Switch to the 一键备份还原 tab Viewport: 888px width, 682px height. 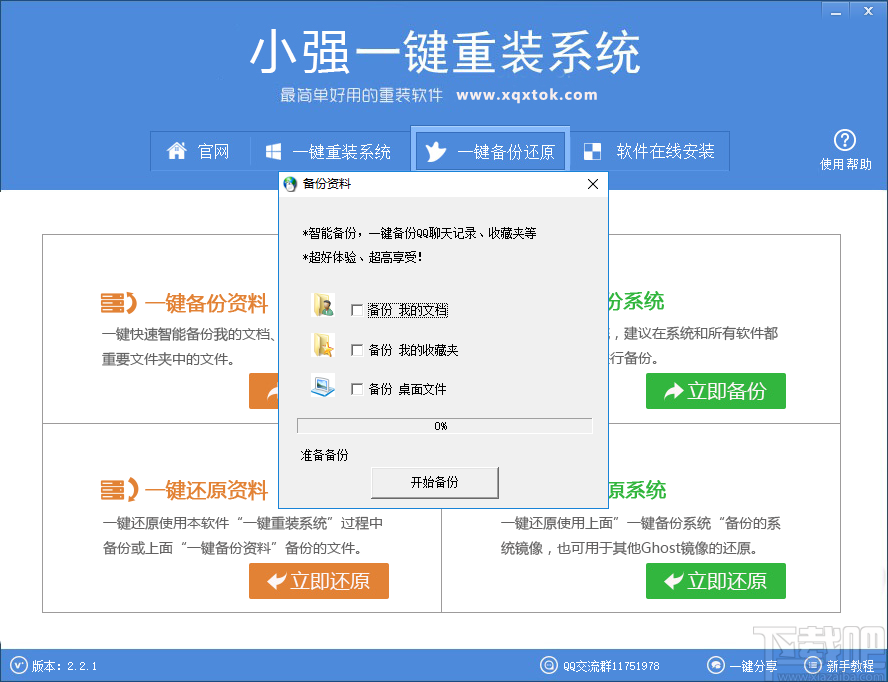[x=490, y=151]
